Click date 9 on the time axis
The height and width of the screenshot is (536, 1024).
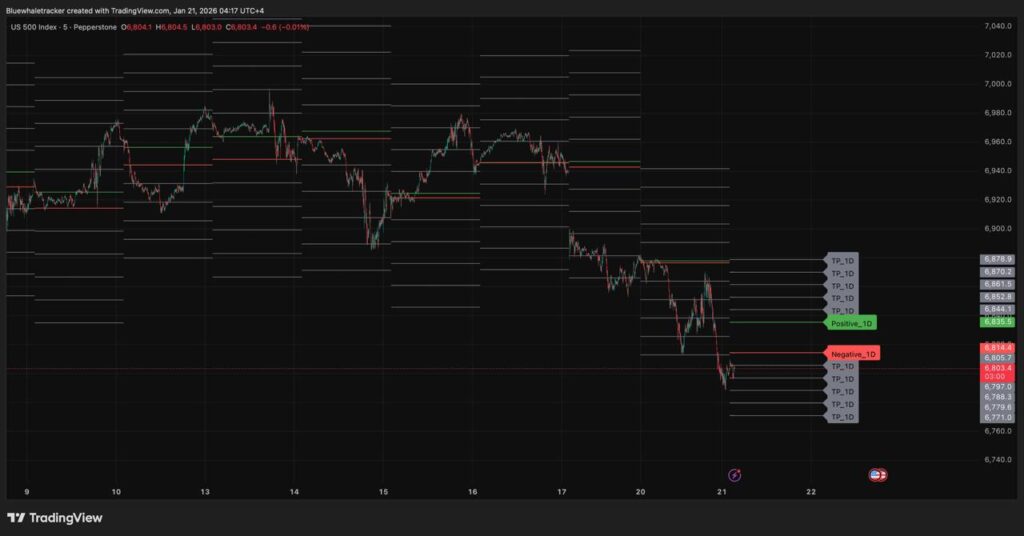click(27, 492)
